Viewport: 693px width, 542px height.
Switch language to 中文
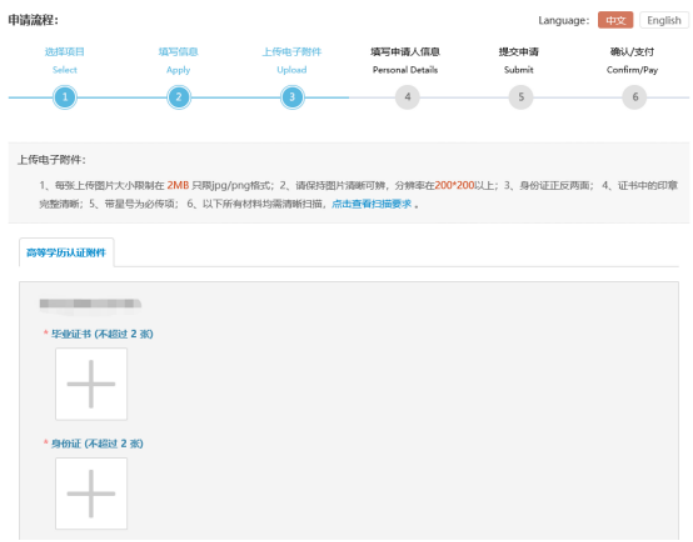click(x=615, y=20)
